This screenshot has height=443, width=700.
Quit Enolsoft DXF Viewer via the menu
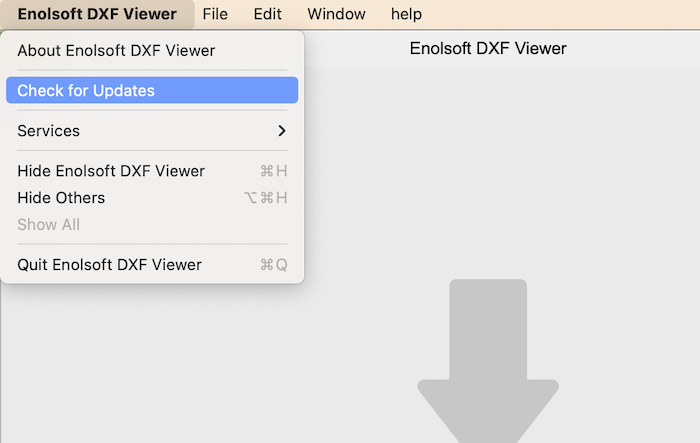point(110,265)
